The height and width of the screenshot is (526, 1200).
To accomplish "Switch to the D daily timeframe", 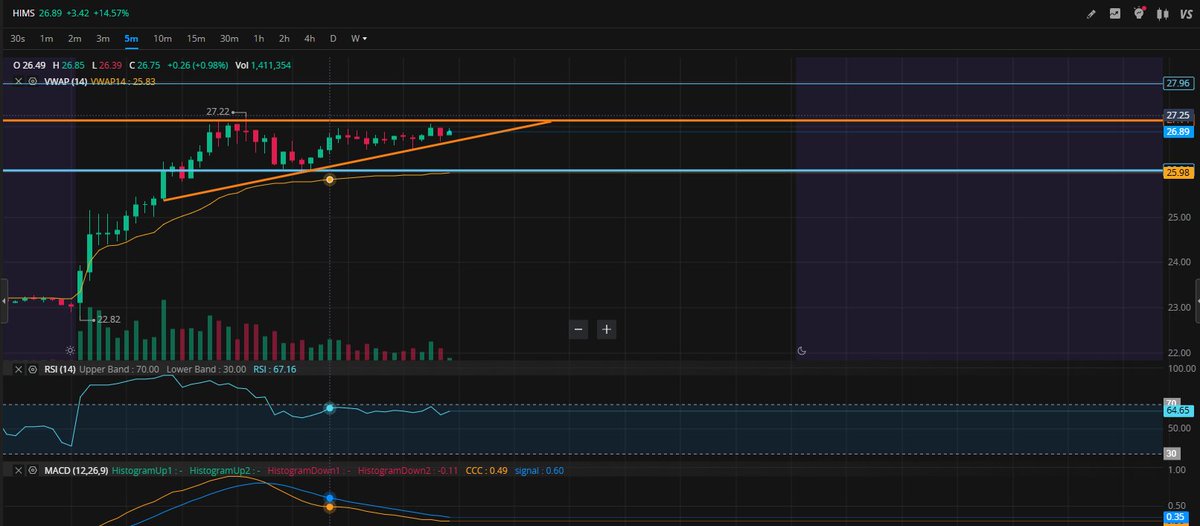I will click(333, 38).
